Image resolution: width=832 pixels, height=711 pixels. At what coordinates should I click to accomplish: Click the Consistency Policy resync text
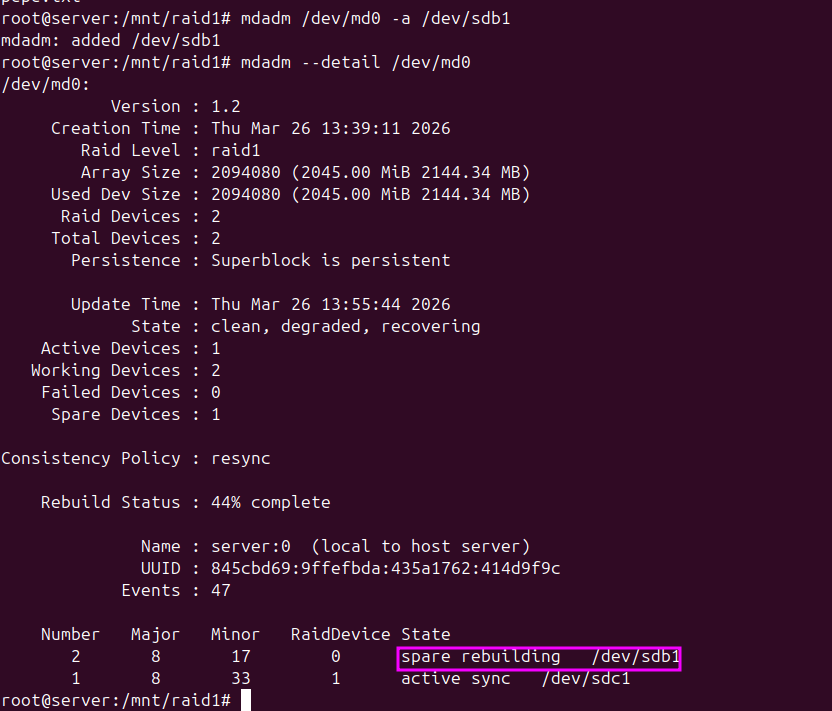(x=240, y=458)
